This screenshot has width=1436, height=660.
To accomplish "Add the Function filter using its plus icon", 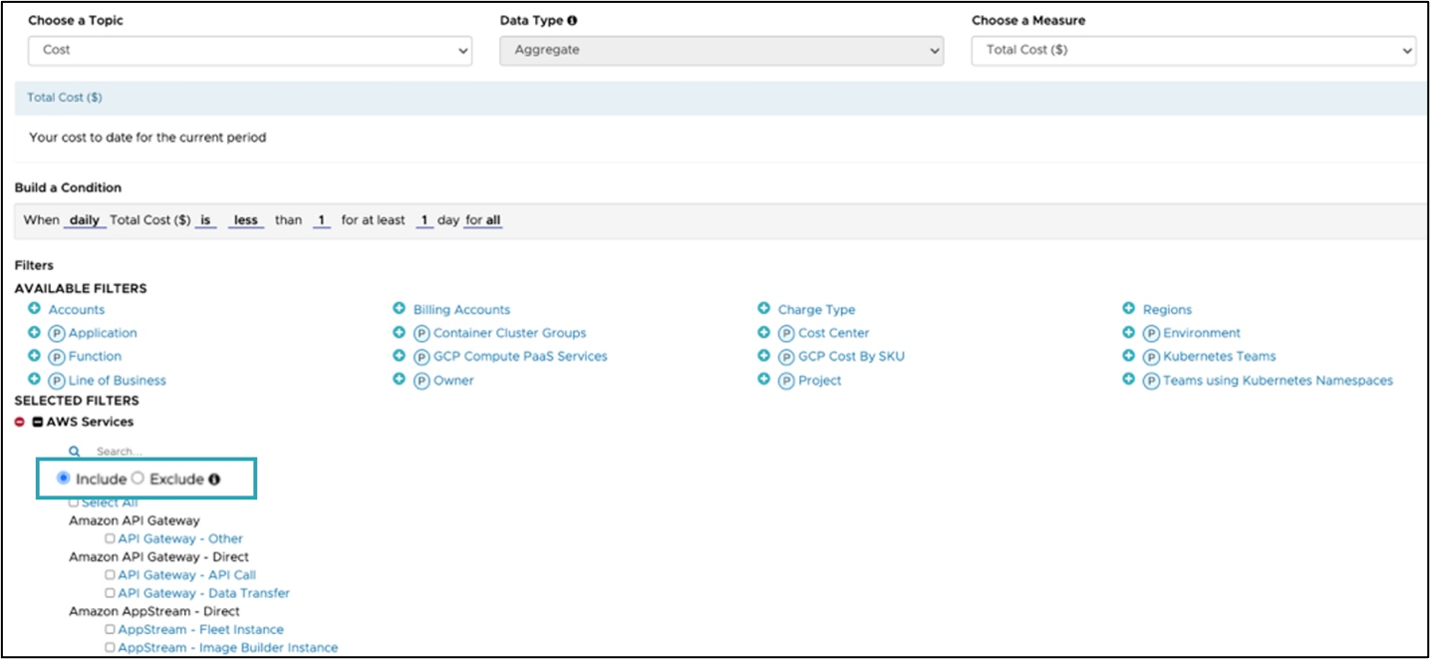I will click(34, 355).
